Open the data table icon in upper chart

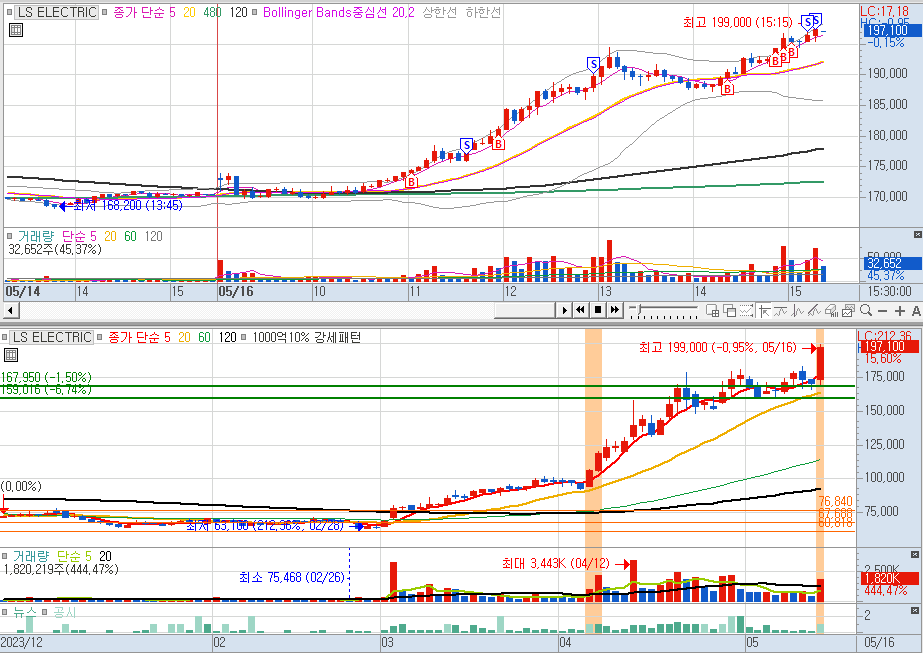(16, 30)
